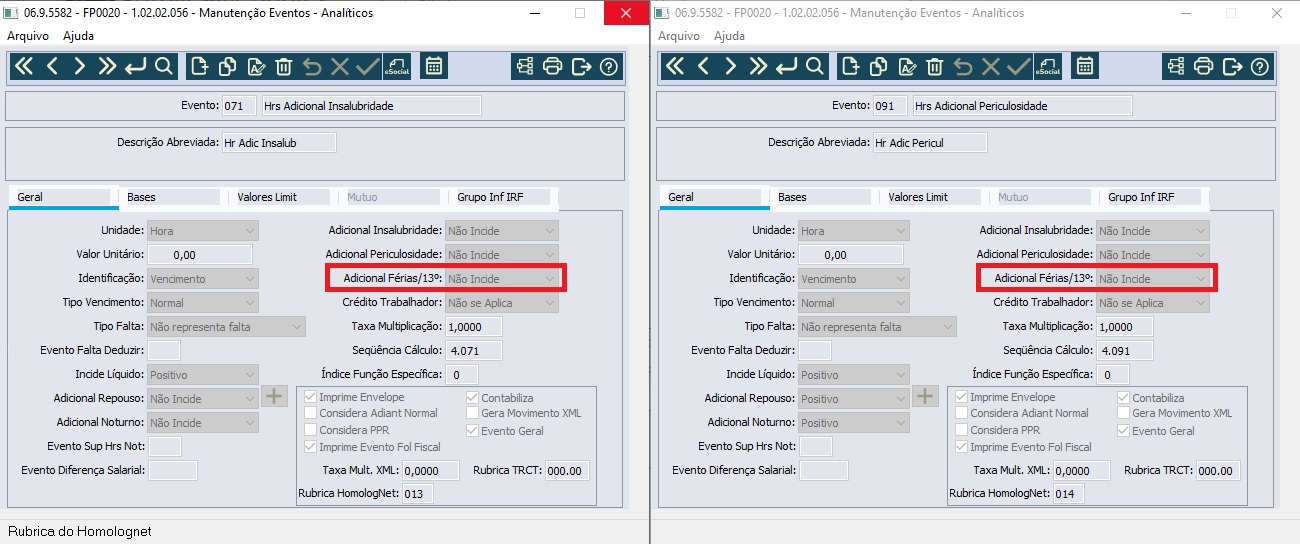Click the confirm checkmark icon in Periculosidade window
1300x544 pixels.
1018,67
